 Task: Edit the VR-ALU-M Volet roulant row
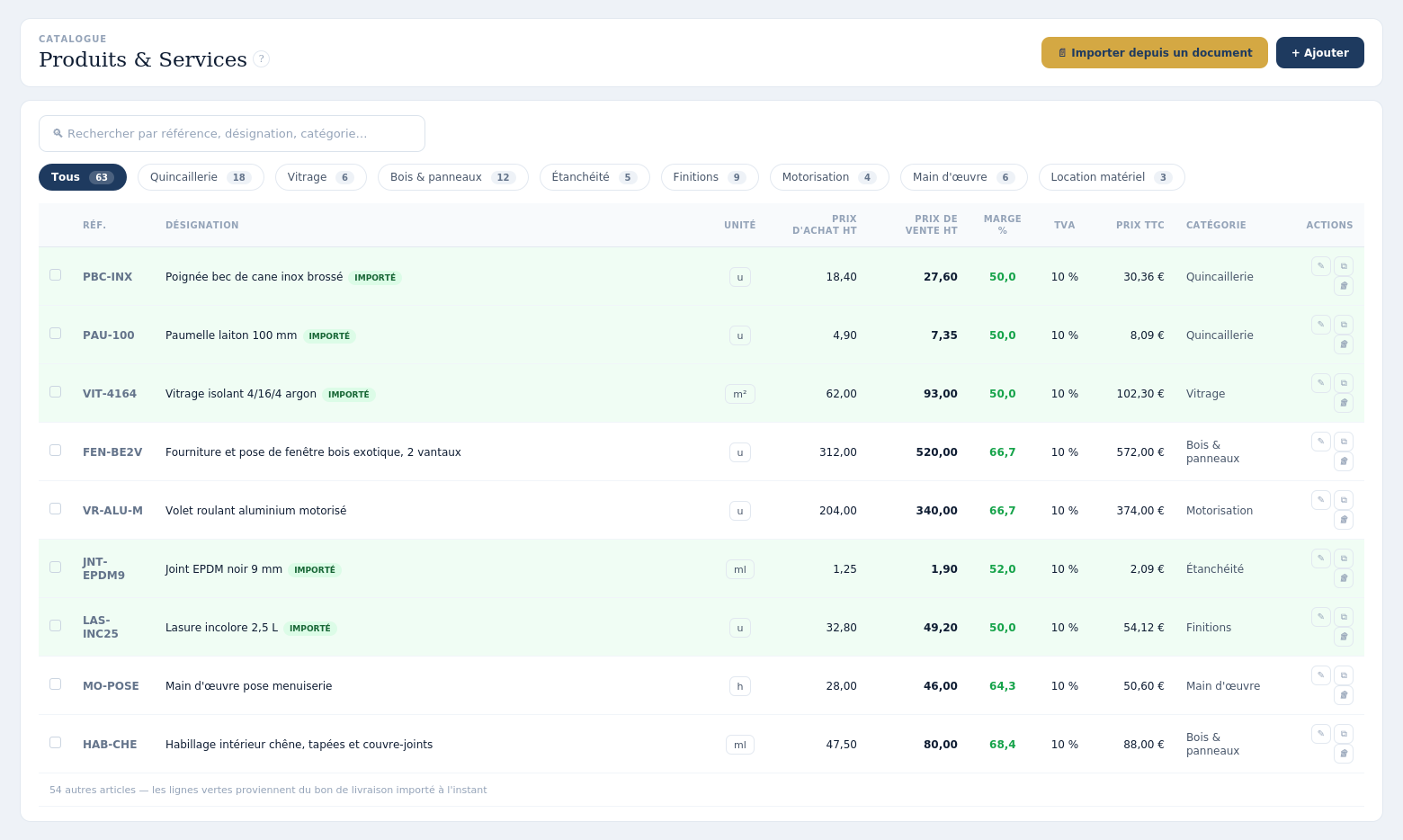[1321, 500]
